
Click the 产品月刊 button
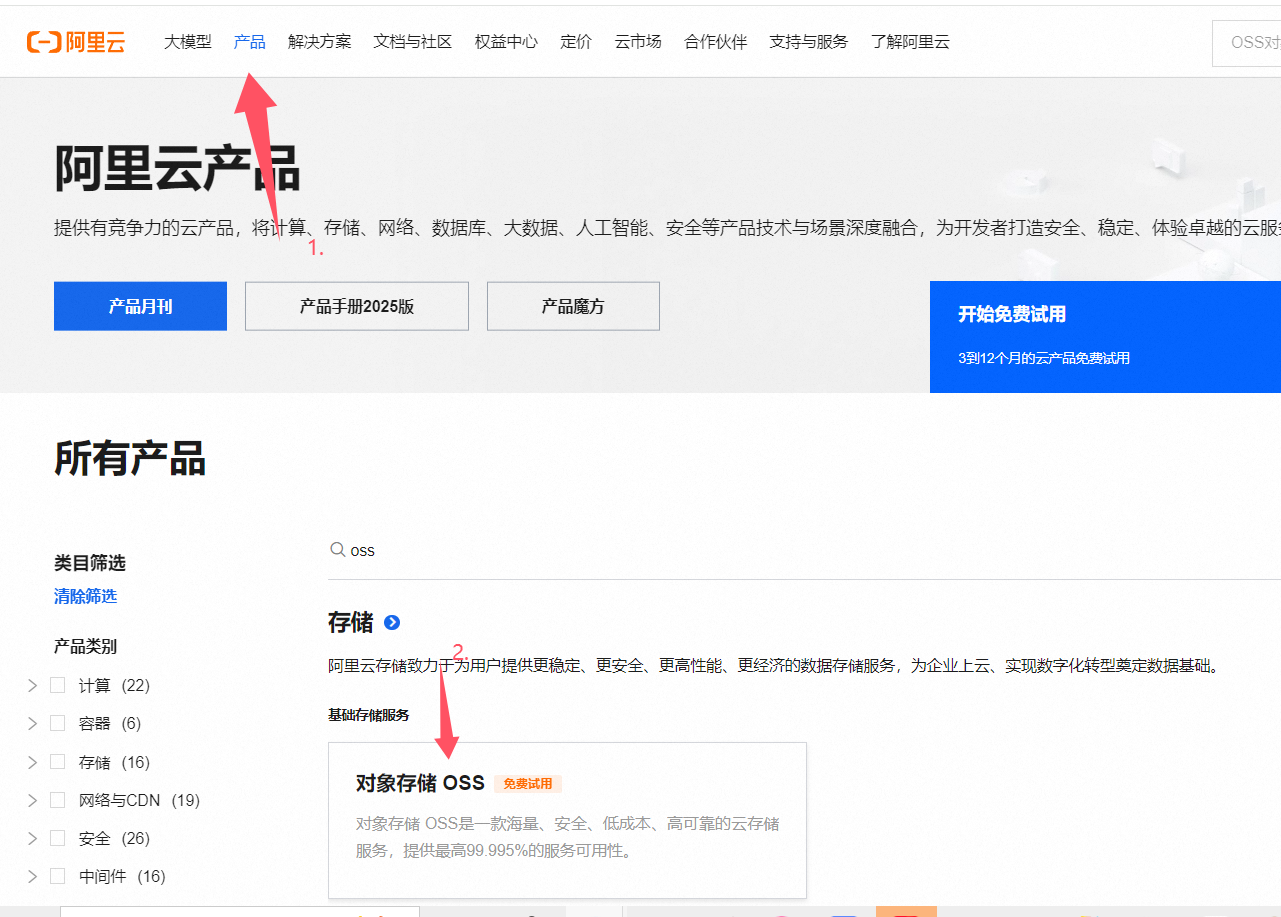(x=140, y=306)
